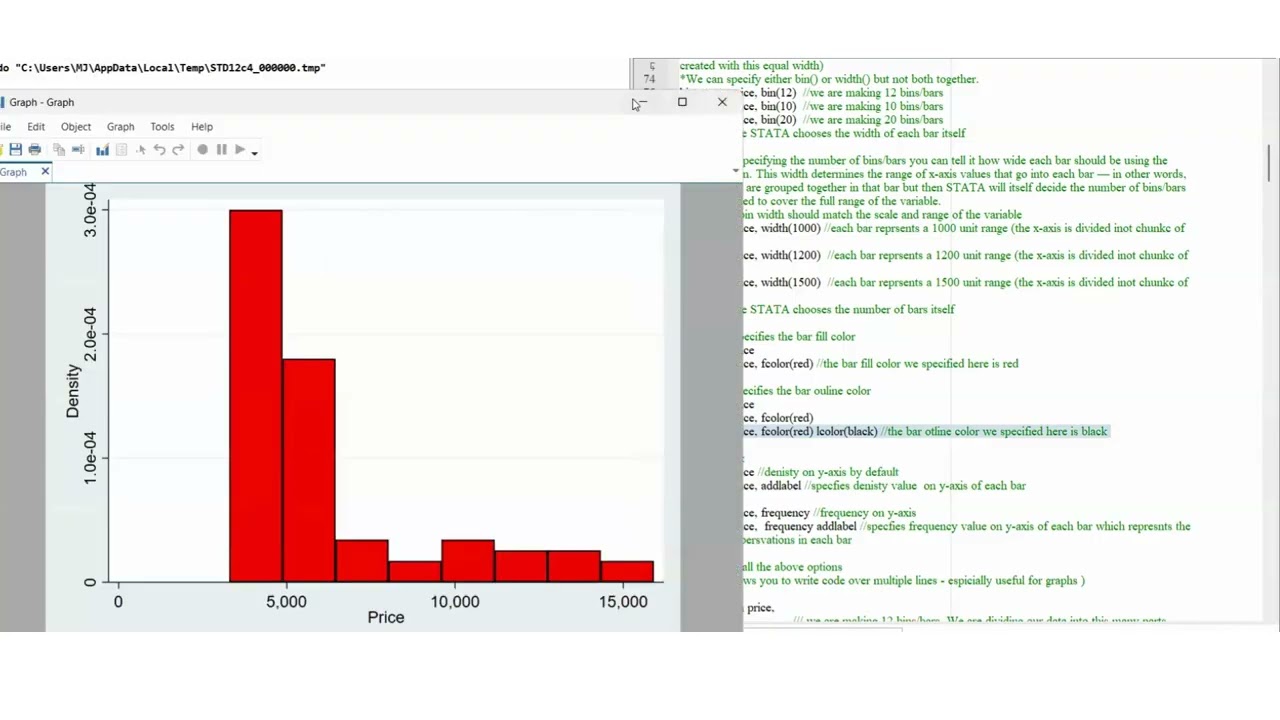Redo the action in the Graph window
Image resolution: width=1280 pixels, height=720 pixels.
click(178, 150)
